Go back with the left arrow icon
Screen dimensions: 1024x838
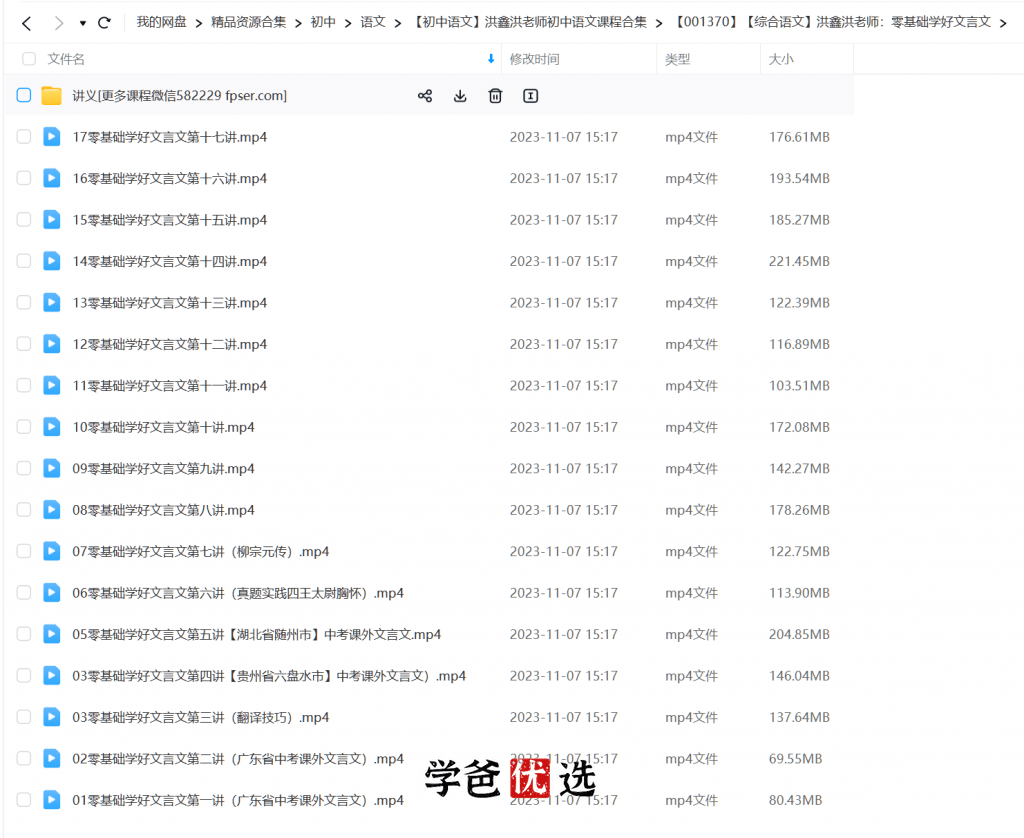(26, 24)
